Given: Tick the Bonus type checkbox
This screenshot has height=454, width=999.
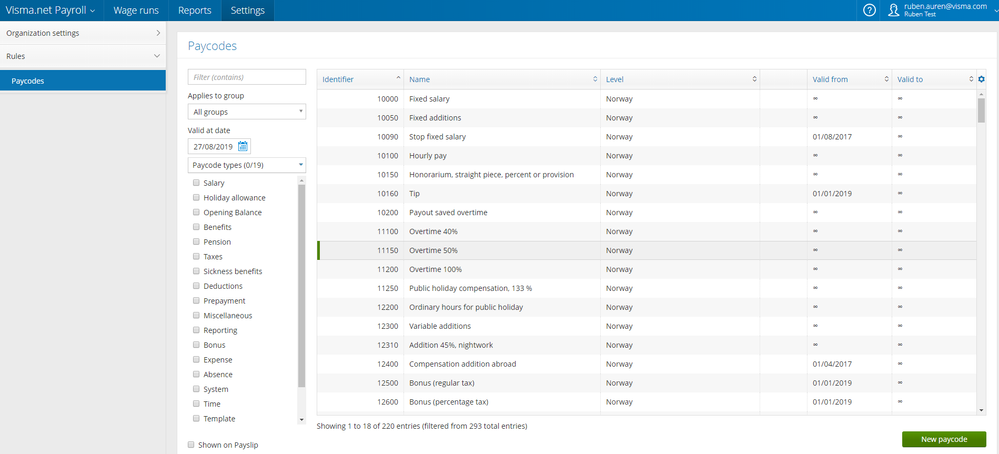Looking at the screenshot, I should point(196,344).
